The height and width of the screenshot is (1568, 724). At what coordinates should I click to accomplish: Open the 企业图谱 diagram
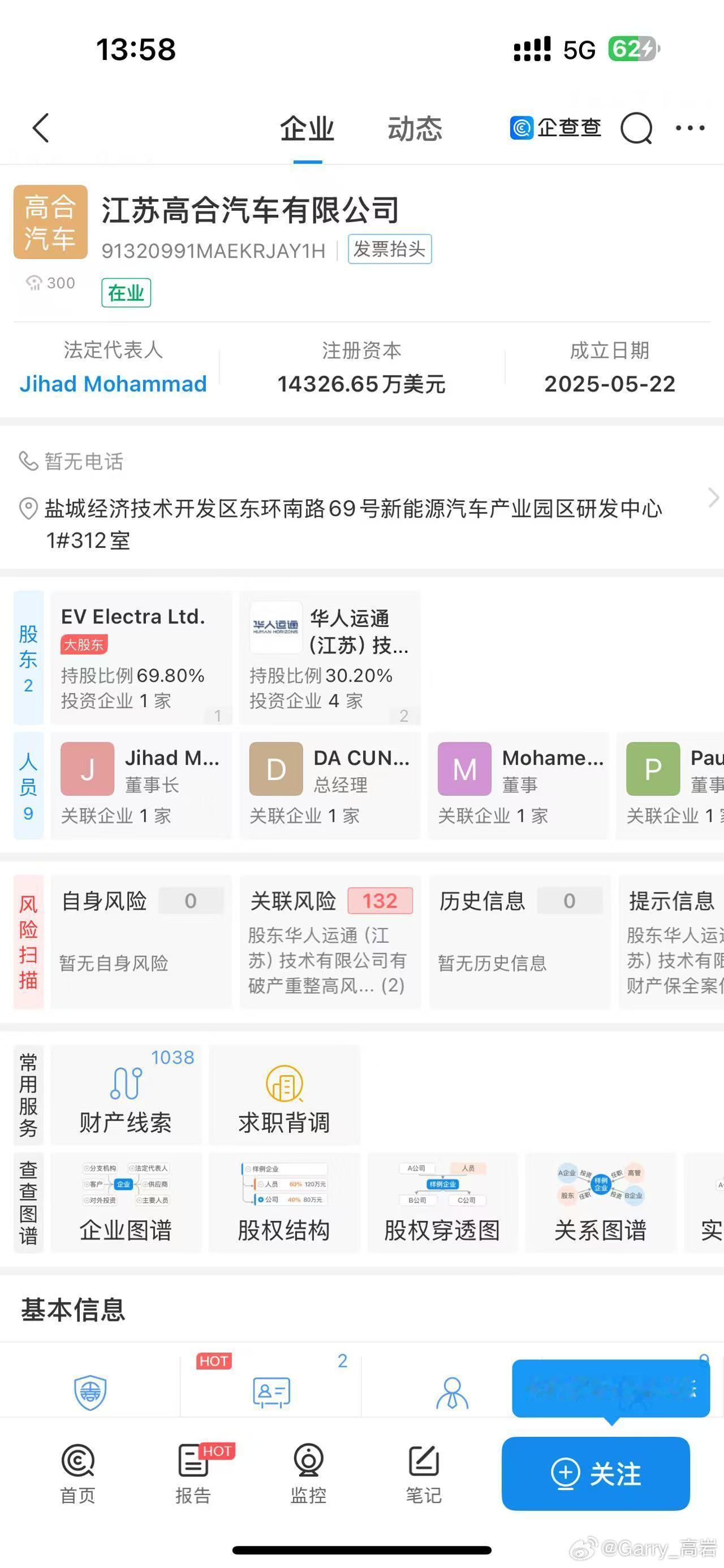[126, 1202]
